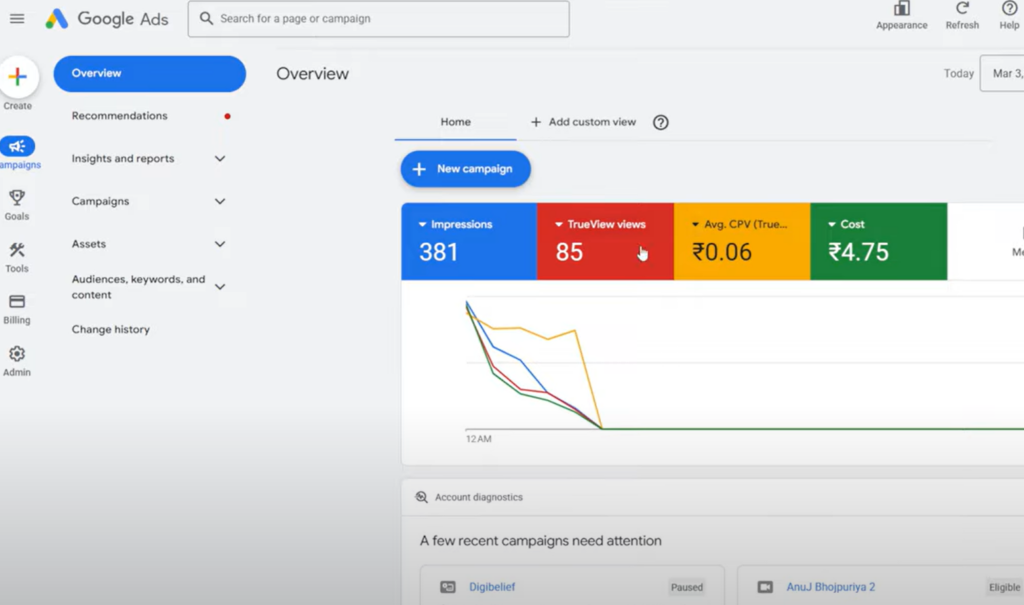Image resolution: width=1024 pixels, height=605 pixels.
Task: Click the Digibelief campaign type icon
Action: pos(447,587)
